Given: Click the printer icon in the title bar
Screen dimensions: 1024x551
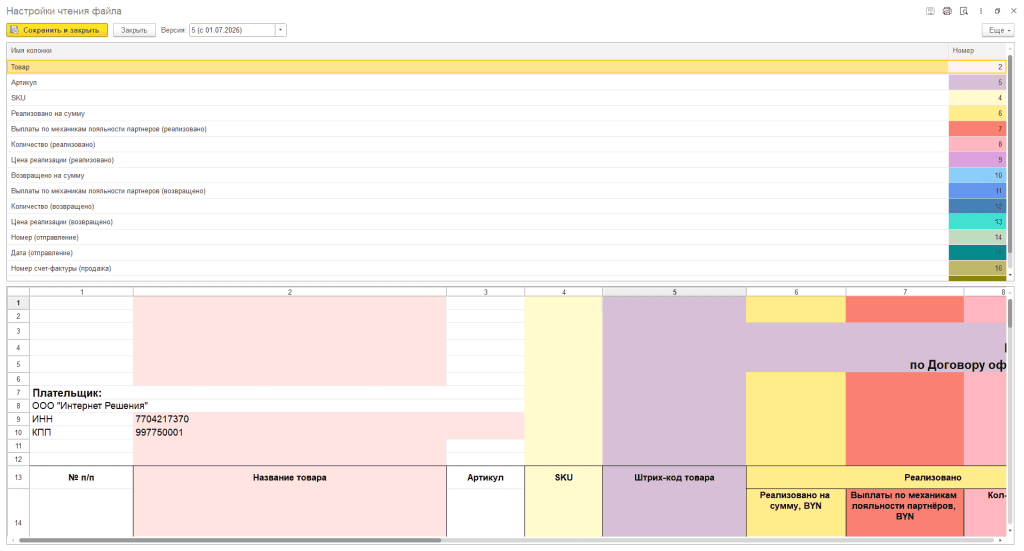Looking at the screenshot, I should (x=947, y=11).
